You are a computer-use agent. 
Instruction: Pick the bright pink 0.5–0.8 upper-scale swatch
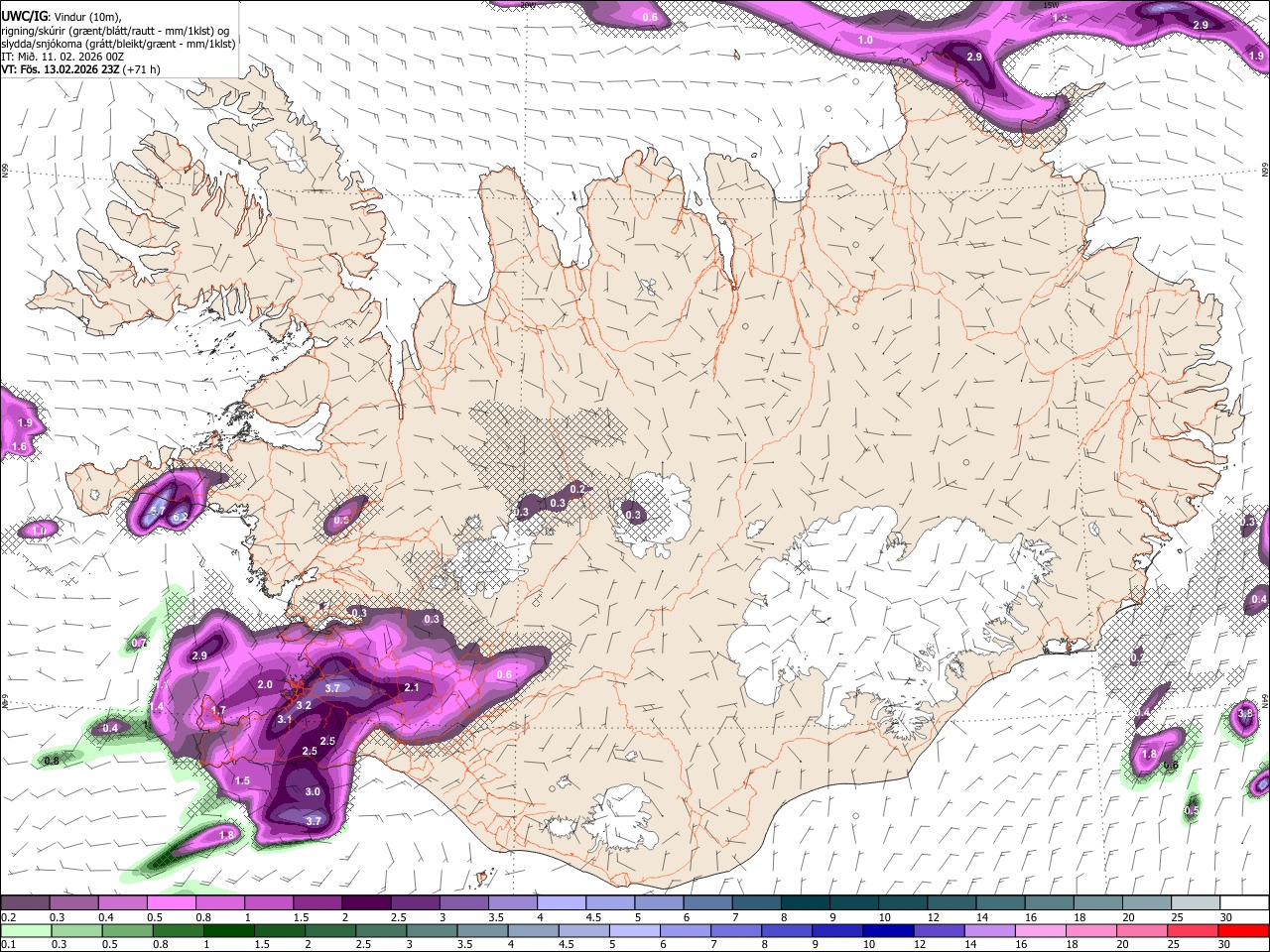[x=171, y=902]
